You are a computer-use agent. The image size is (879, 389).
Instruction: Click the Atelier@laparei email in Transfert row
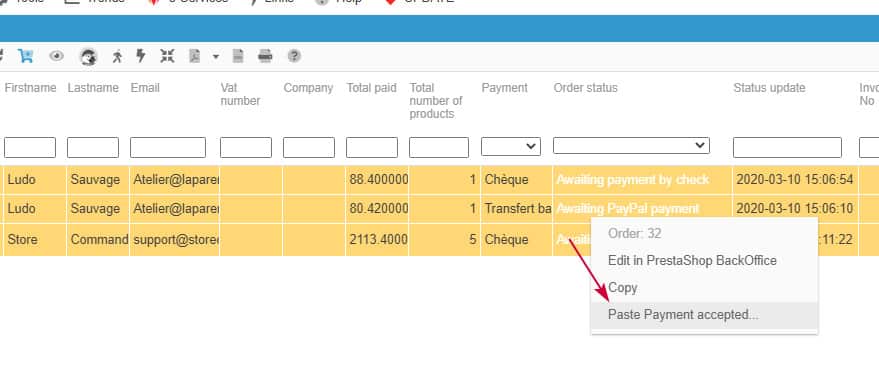[174, 209]
